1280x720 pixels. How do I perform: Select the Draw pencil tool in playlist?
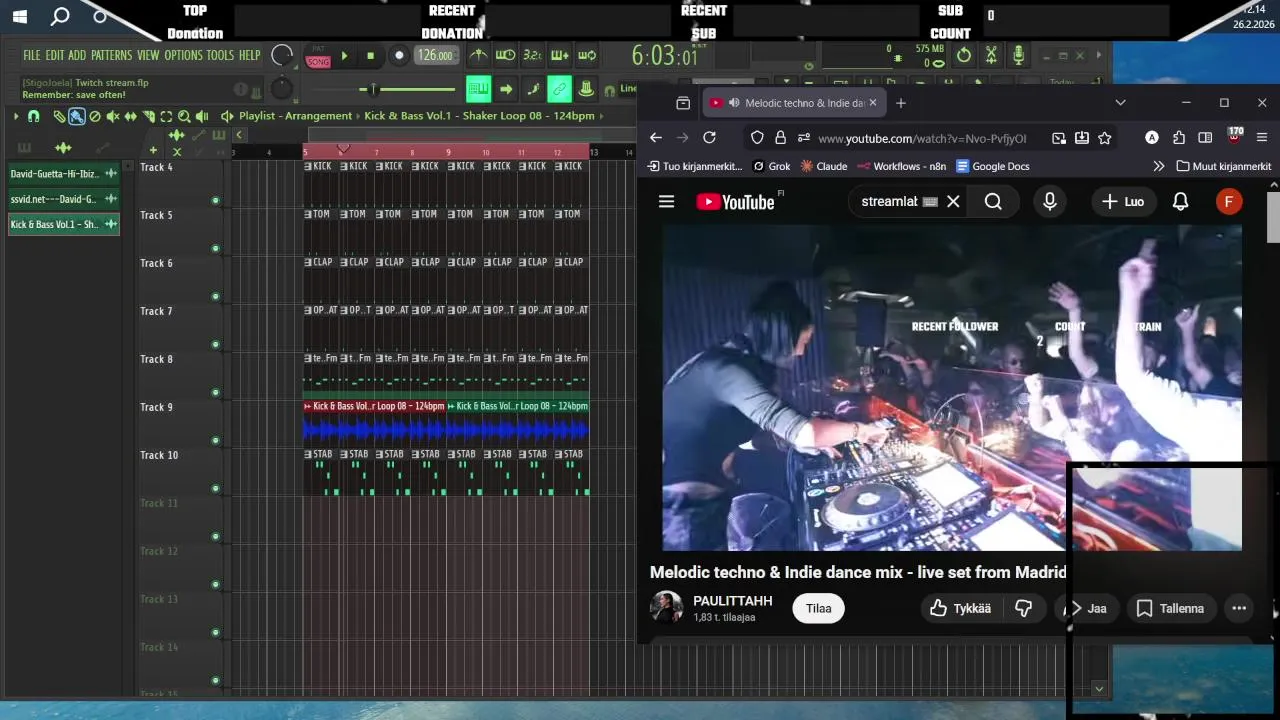click(59, 116)
